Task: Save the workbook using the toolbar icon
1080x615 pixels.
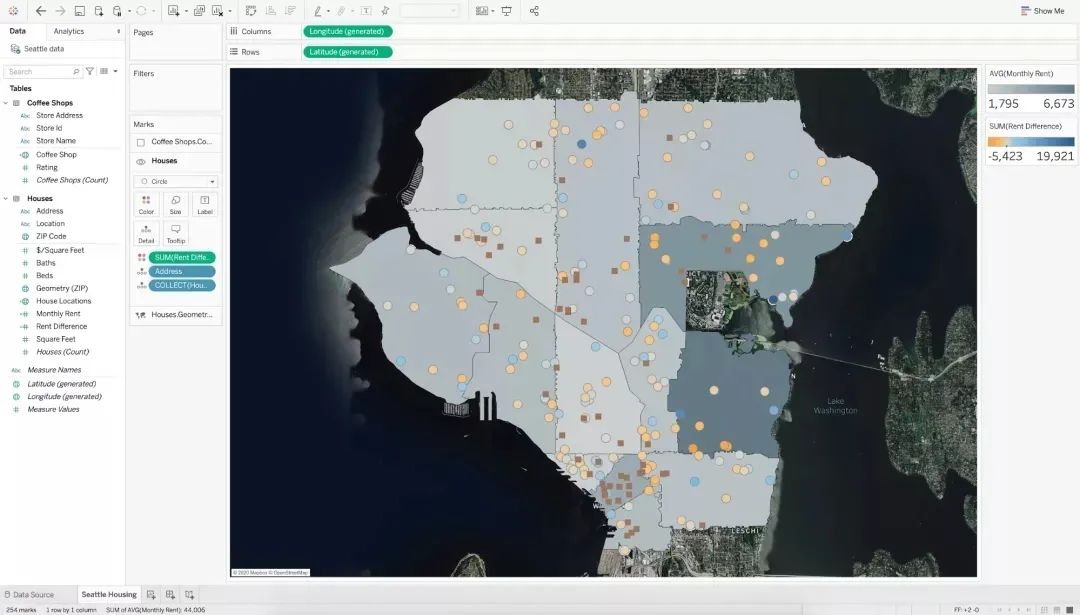Action: [x=80, y=11]
